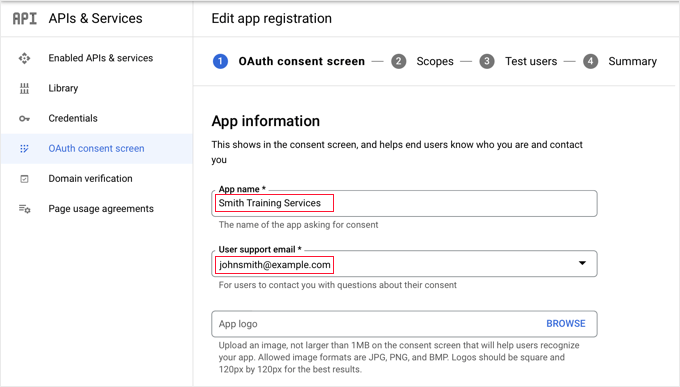
Task: Click 'This shows in the consent screen' description
Action: [x=397, y=152]
